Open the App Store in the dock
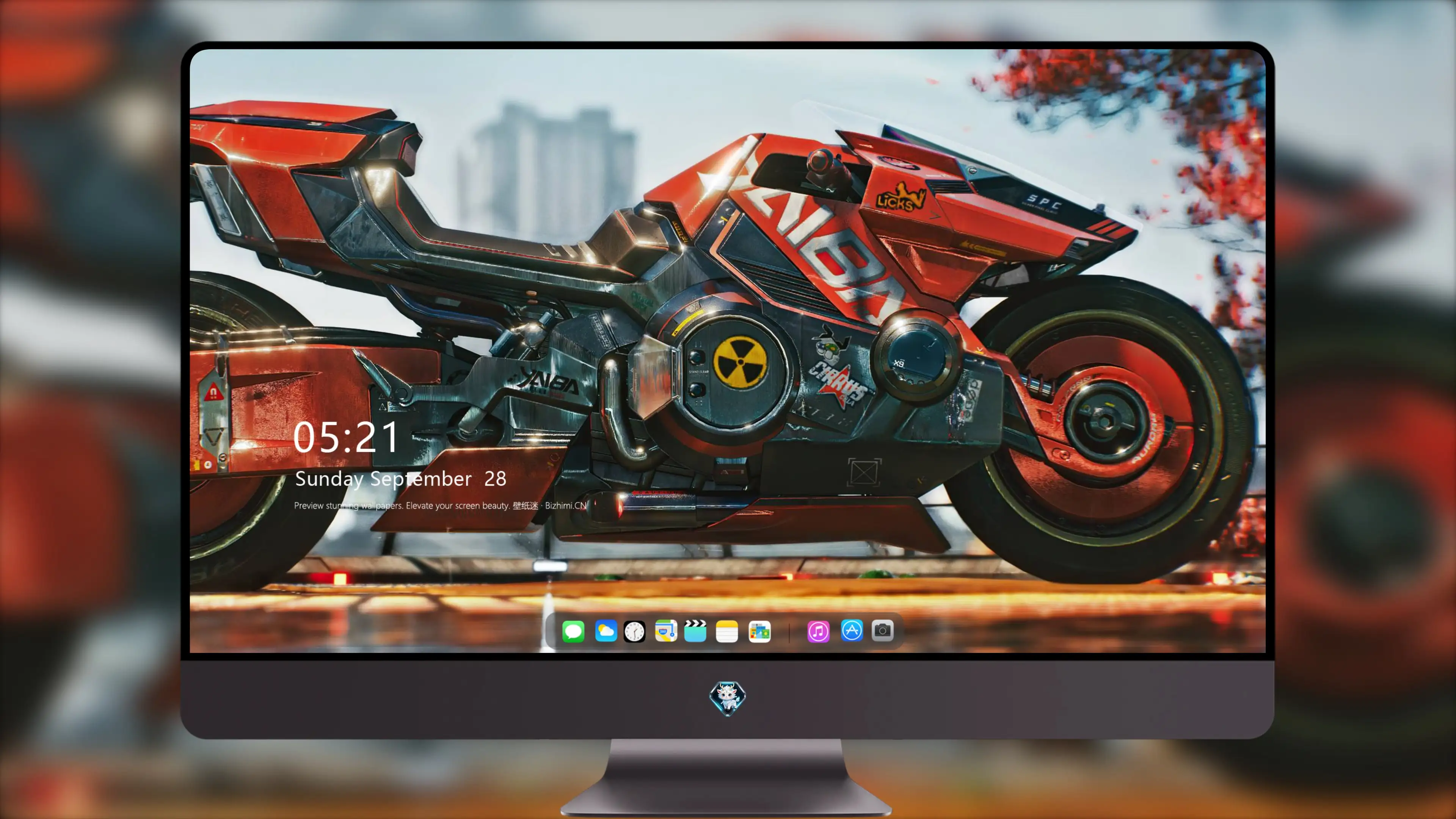 pos(852,631)
